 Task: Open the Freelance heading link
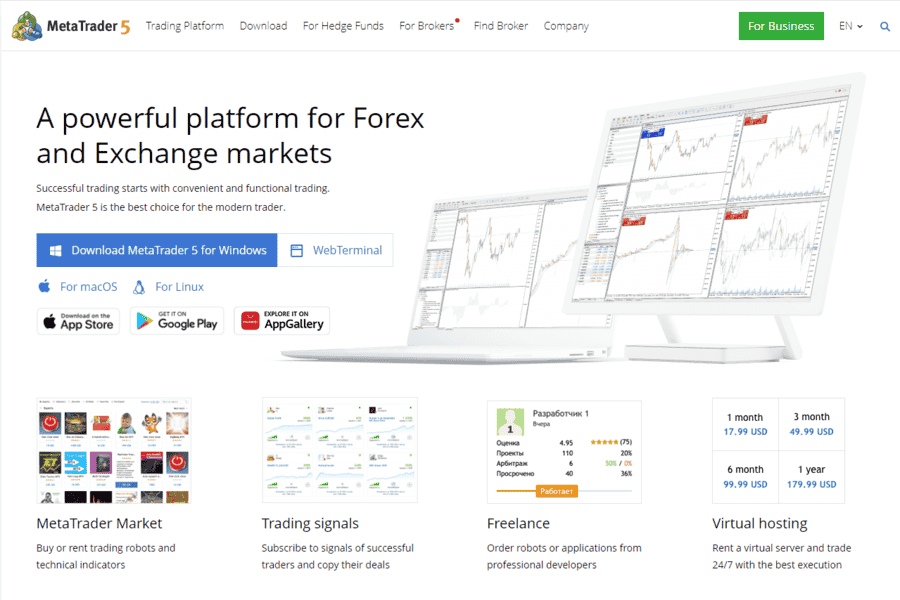click(x=518, y=523)
